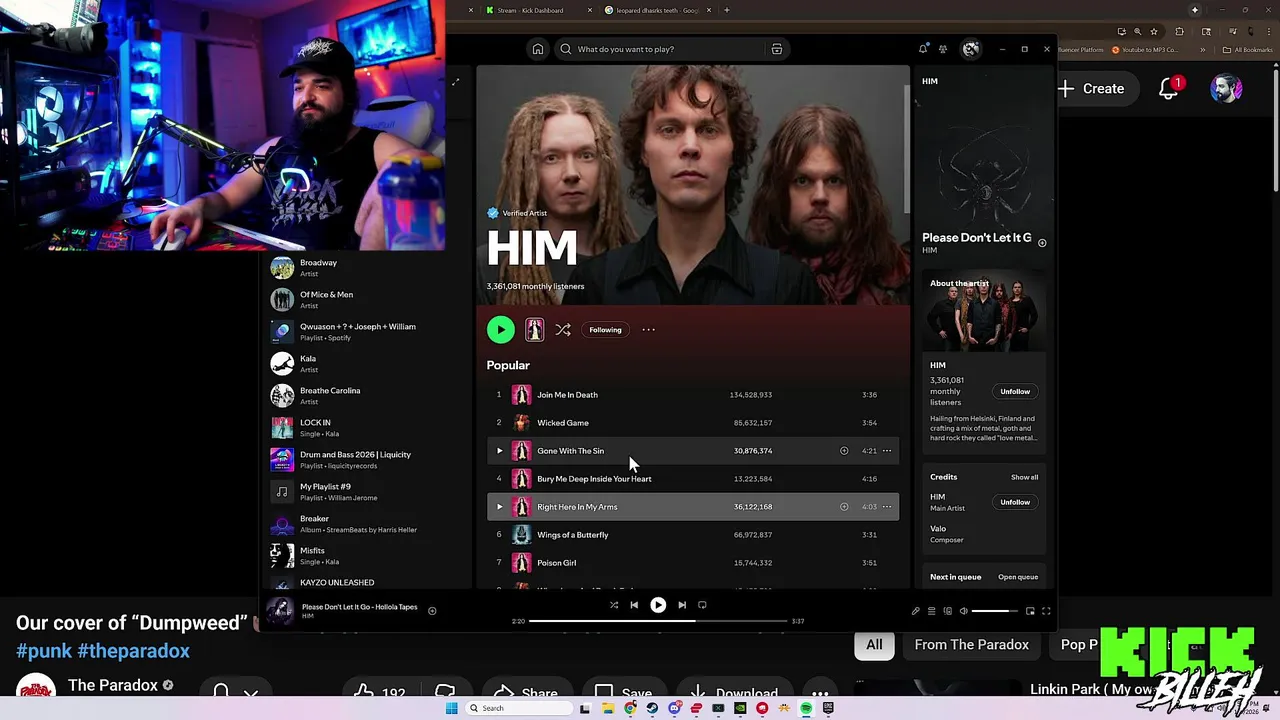Open YouTube notifications bell with badge
This screenshot has height=720, width=1280.
tap(1169, 89)
